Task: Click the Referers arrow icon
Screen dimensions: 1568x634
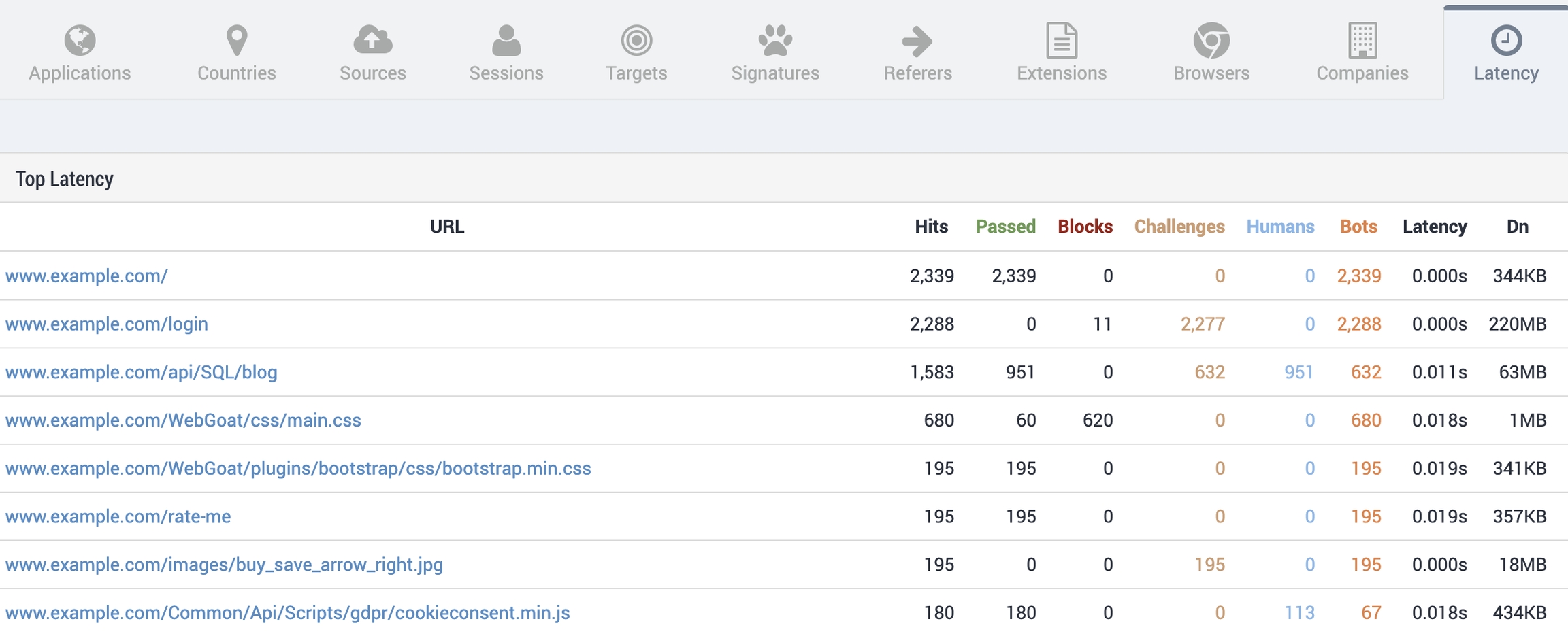Action: (x=917, y=41)
